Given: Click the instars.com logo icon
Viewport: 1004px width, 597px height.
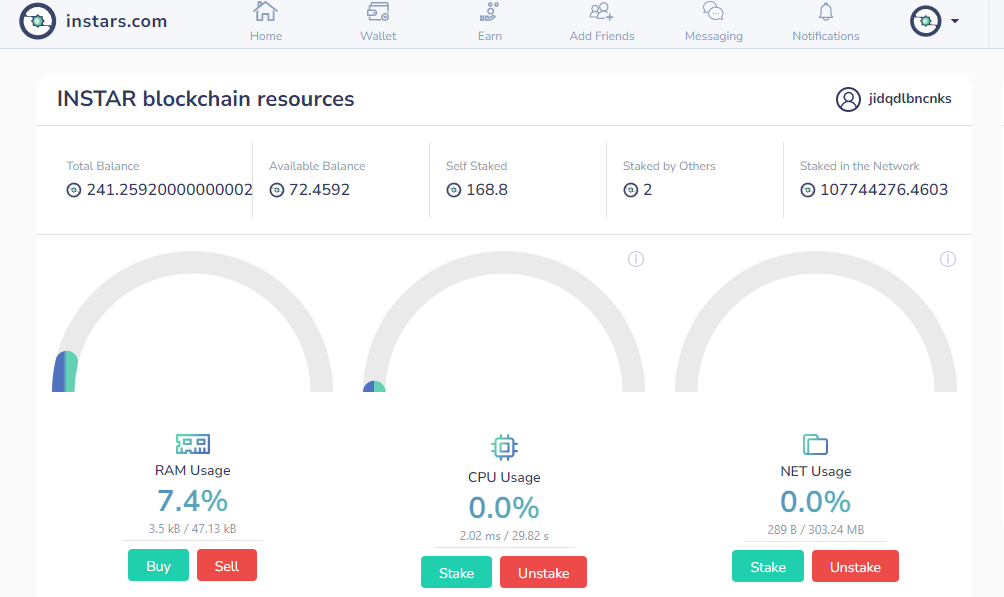Looking at the screenshot, I should 37,21.
